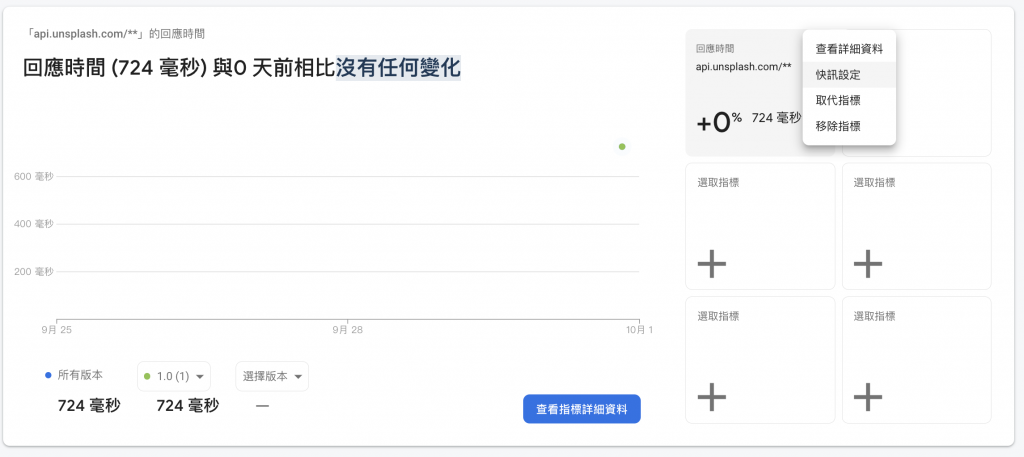This screenshot has width=1024, height=457.
Task: Click the 所有版本 legend label
Action: pyautogui.click(x=81, y=375)
